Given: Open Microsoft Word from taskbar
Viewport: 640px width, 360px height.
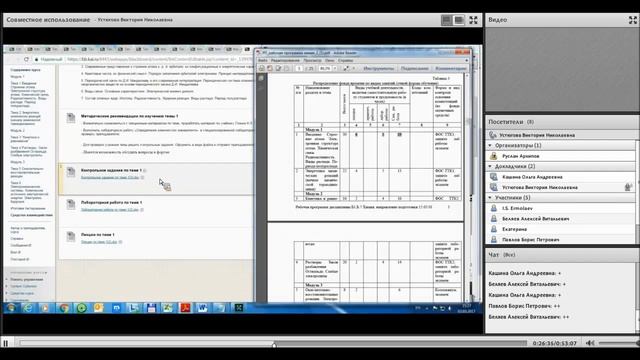Looking at the screenshot, I should click(202, 308).
